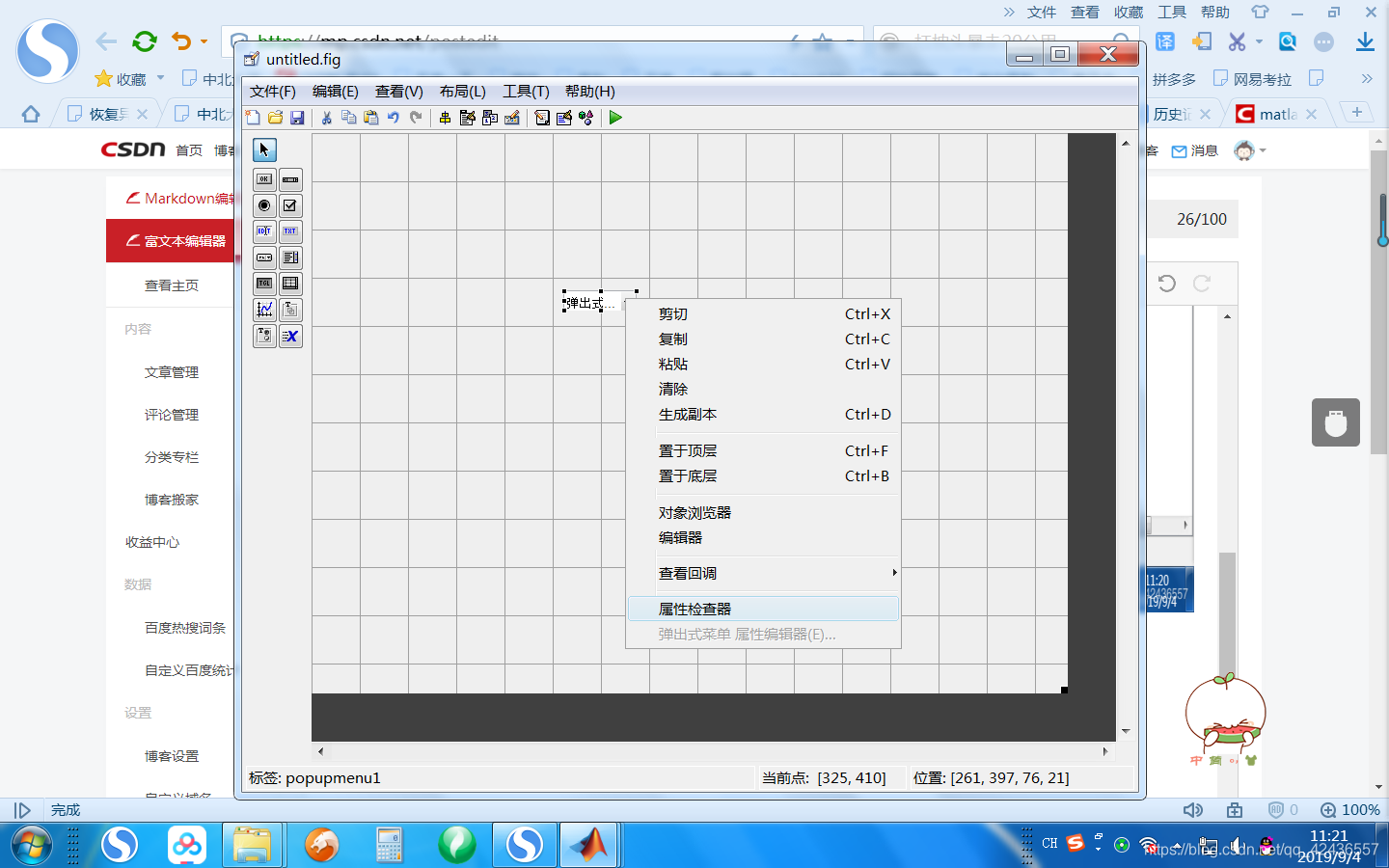Viewport: 1389px width, 868px height.
Task: Open the 工具(T) menu
Action: point(525,91)
